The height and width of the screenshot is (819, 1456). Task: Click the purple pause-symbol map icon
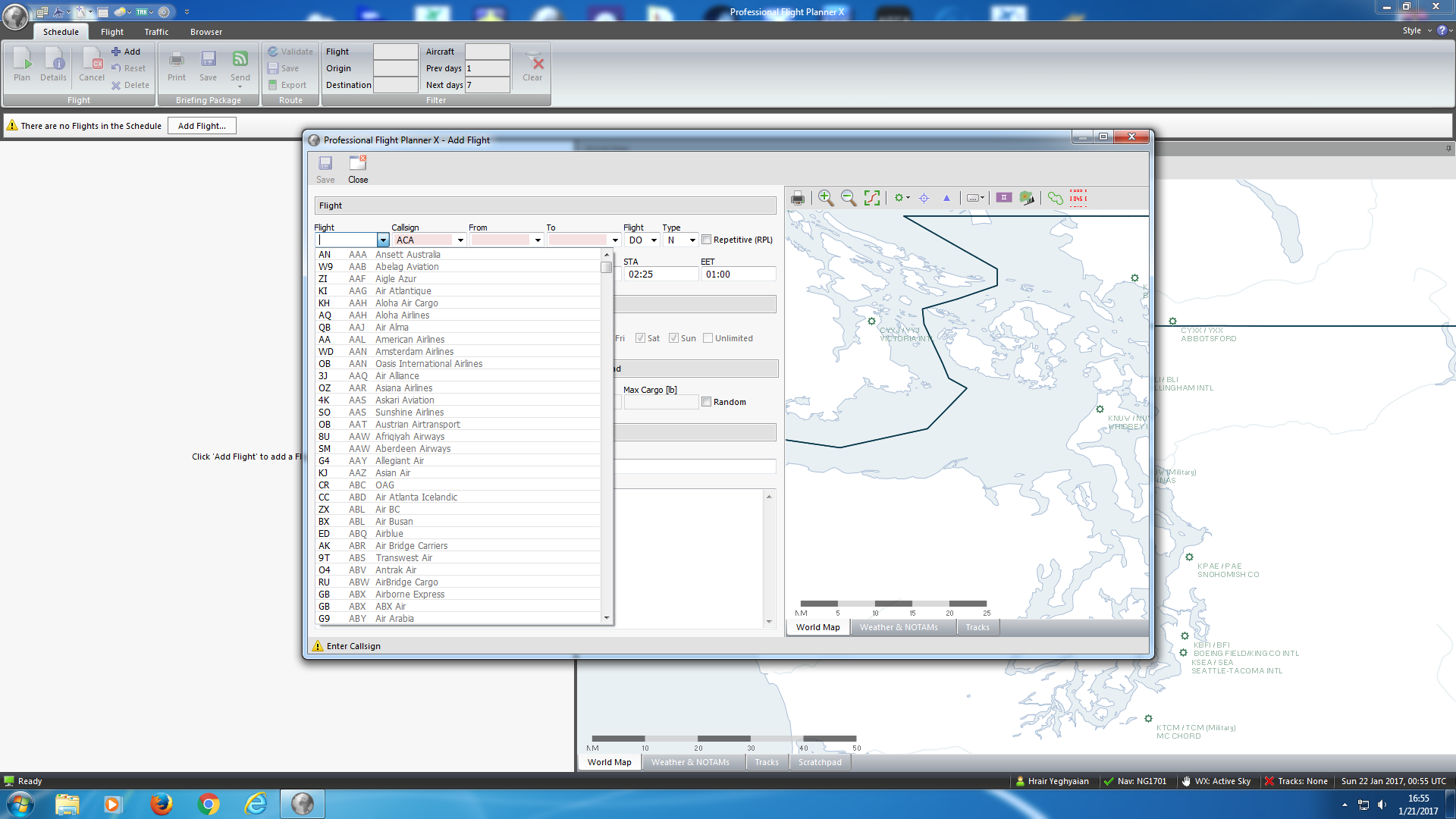(x=1004, y=197)
